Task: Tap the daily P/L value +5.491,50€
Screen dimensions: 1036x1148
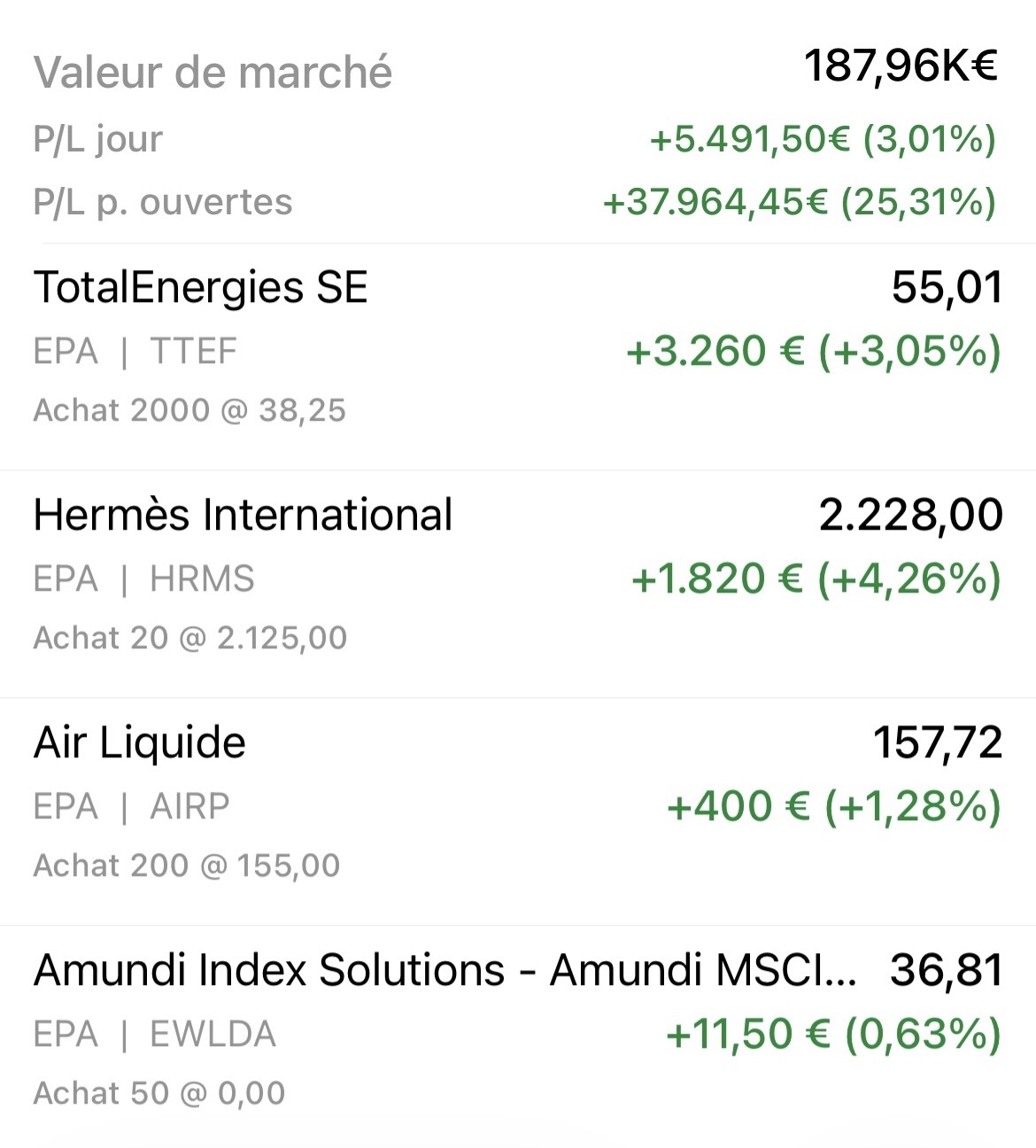Action: tap(823, 139)
